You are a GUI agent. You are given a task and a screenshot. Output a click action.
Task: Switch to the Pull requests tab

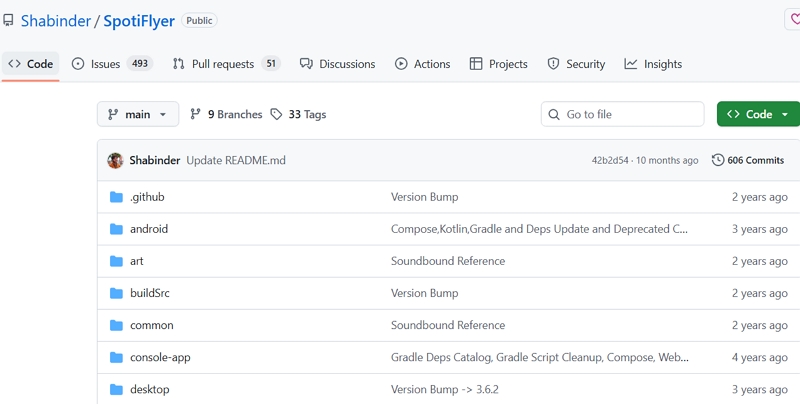pos(226,64)
